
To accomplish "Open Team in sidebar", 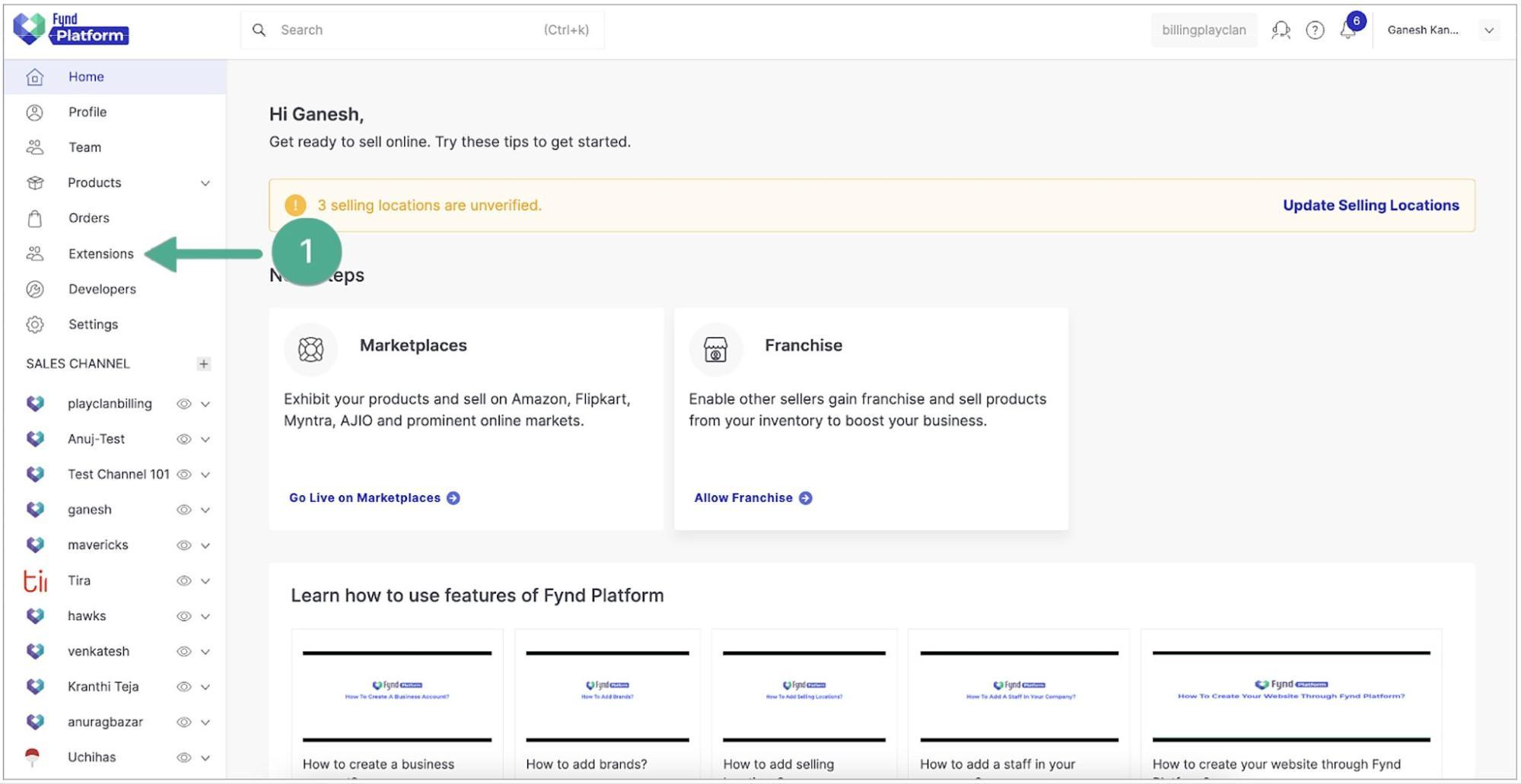I will 84,148.
